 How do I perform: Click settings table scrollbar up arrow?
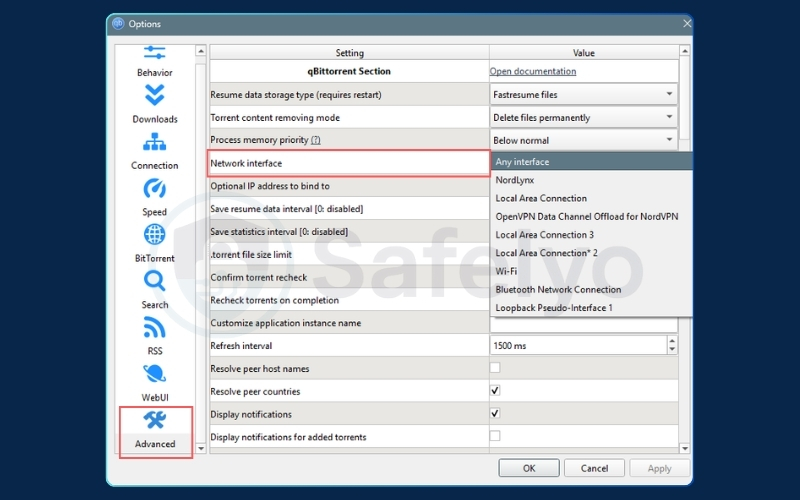685,51
